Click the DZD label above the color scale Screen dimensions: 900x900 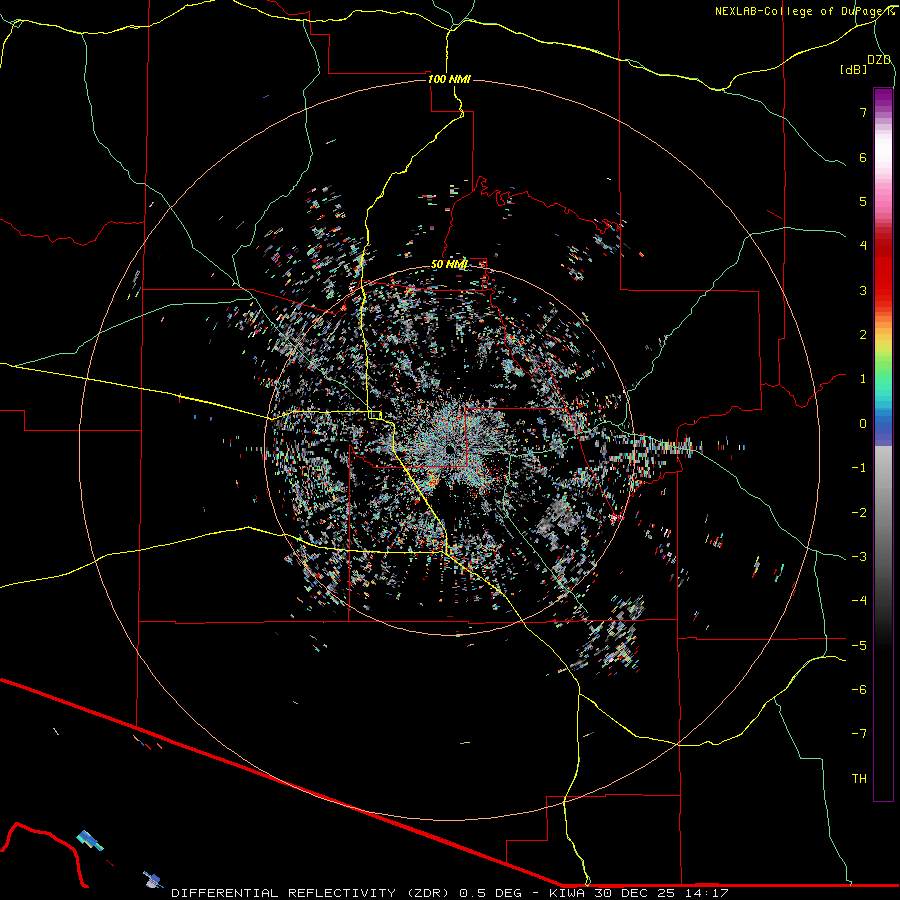879,60
